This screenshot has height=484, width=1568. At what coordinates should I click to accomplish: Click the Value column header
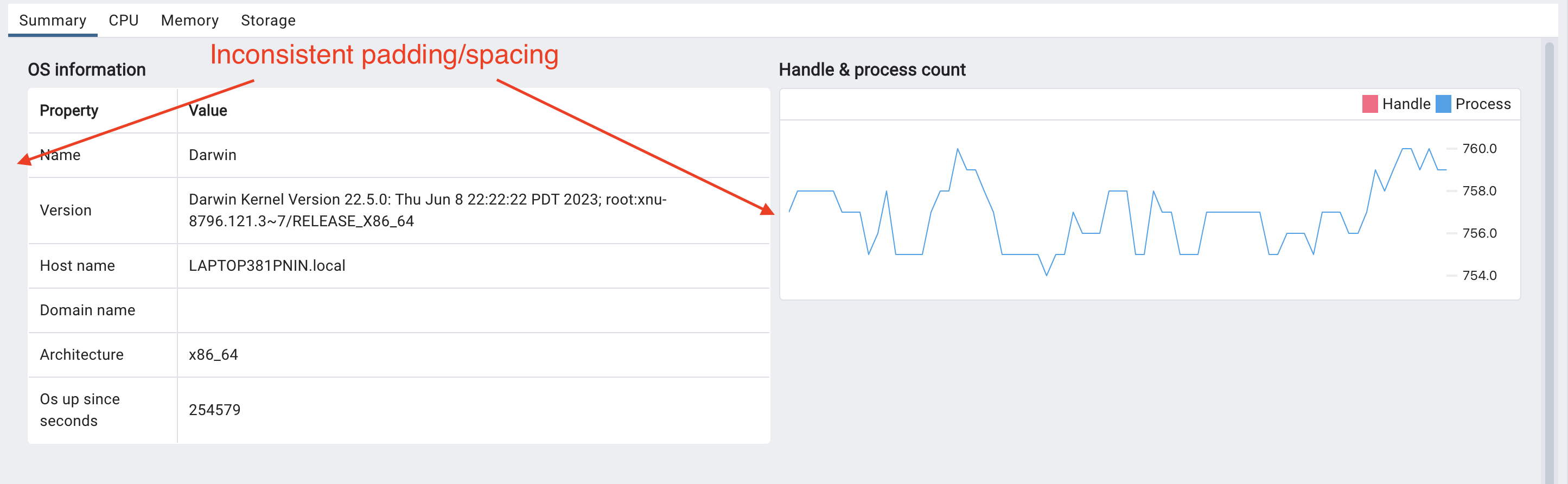(x=208, y=111)
